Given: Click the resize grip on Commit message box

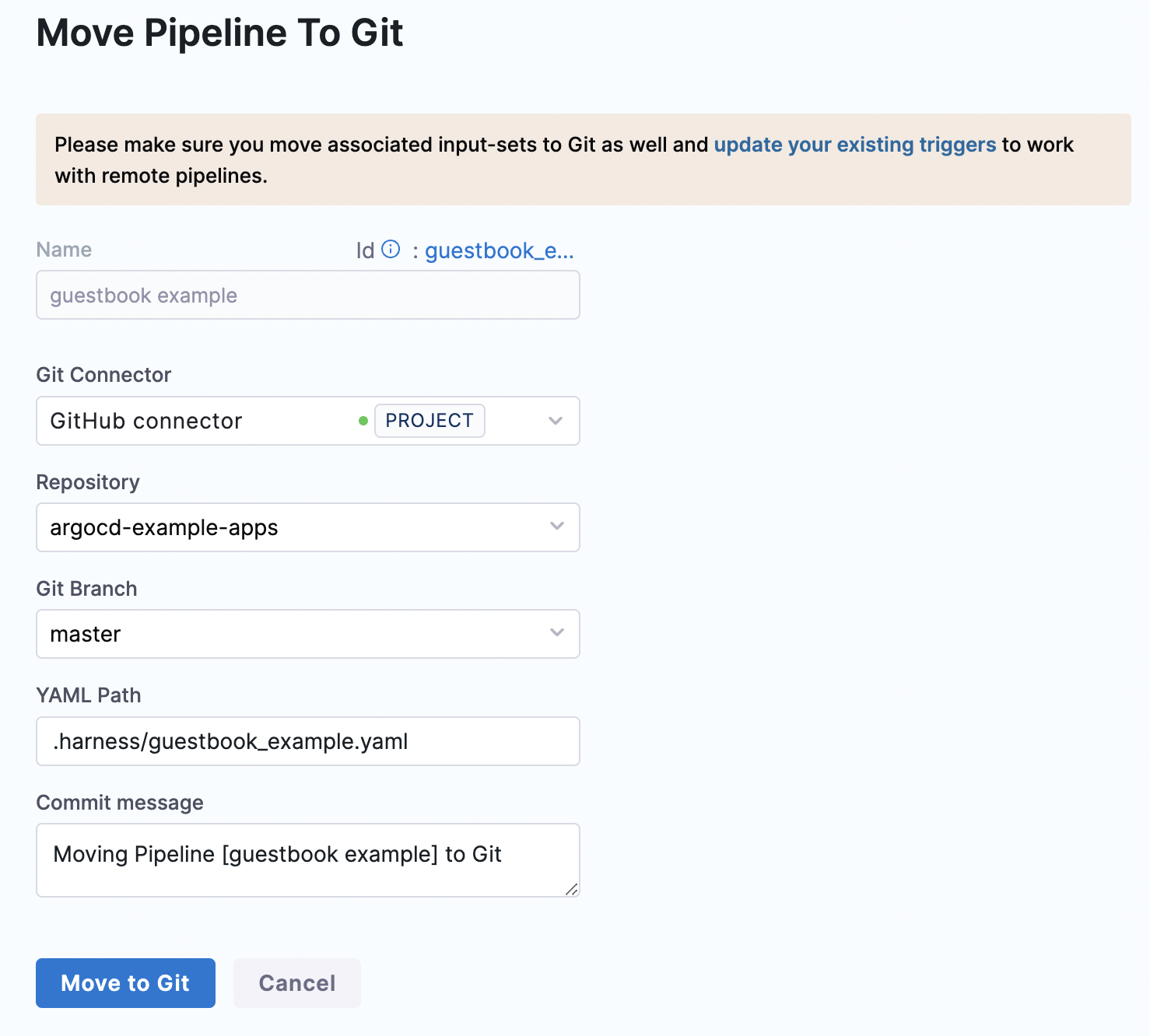Looking at the screenshot, I should point(573,890).
